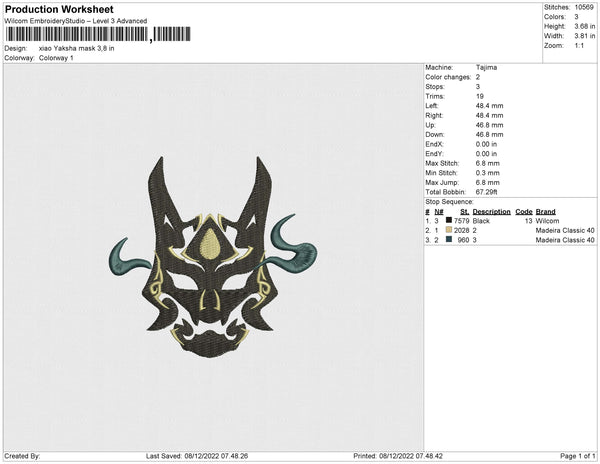Select the Stitches value '10569'
The height and width of the screenshot is (464, 600).
[584, 7]
